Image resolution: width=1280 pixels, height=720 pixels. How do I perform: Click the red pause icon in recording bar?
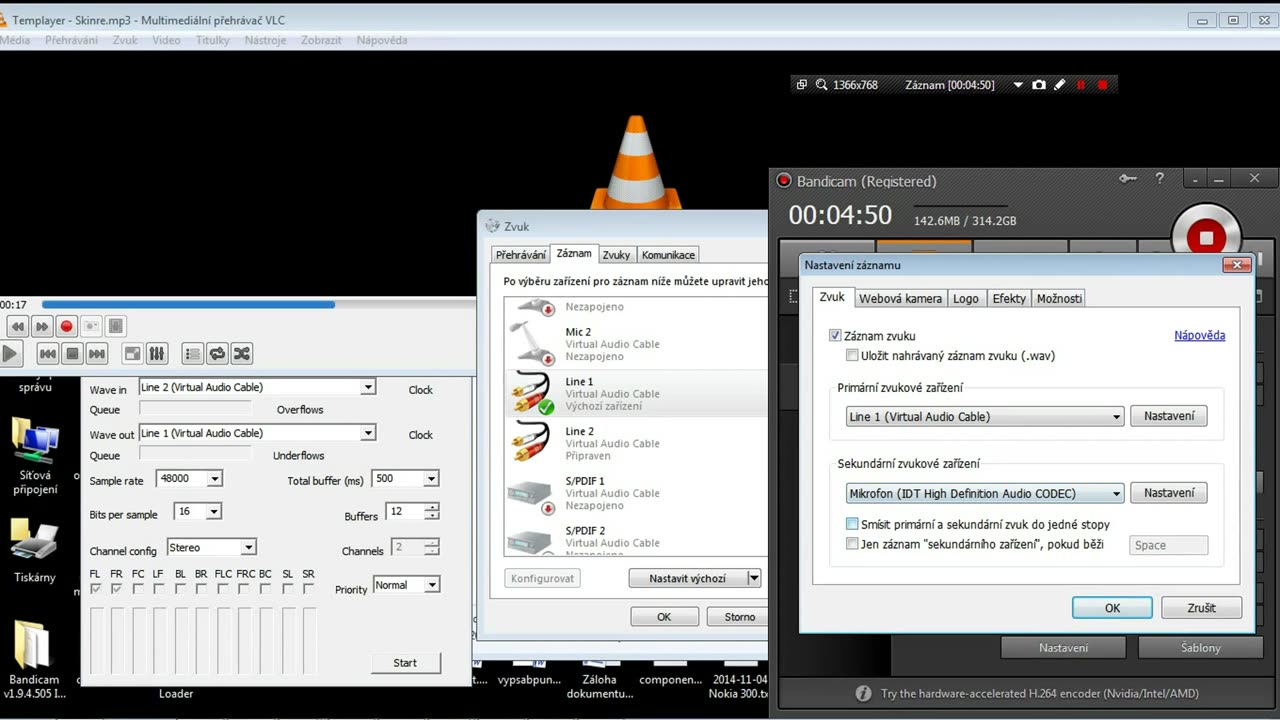click(x=1081, y=85)
